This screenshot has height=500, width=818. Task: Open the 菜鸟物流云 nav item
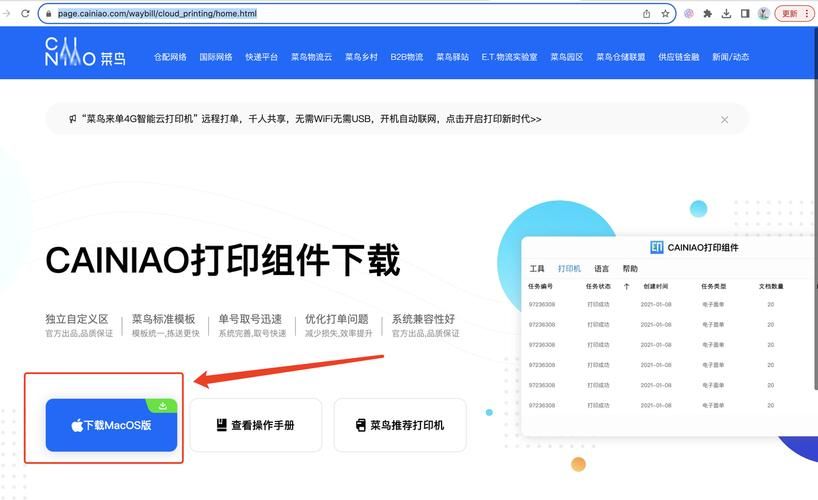(x=311, y=57)
